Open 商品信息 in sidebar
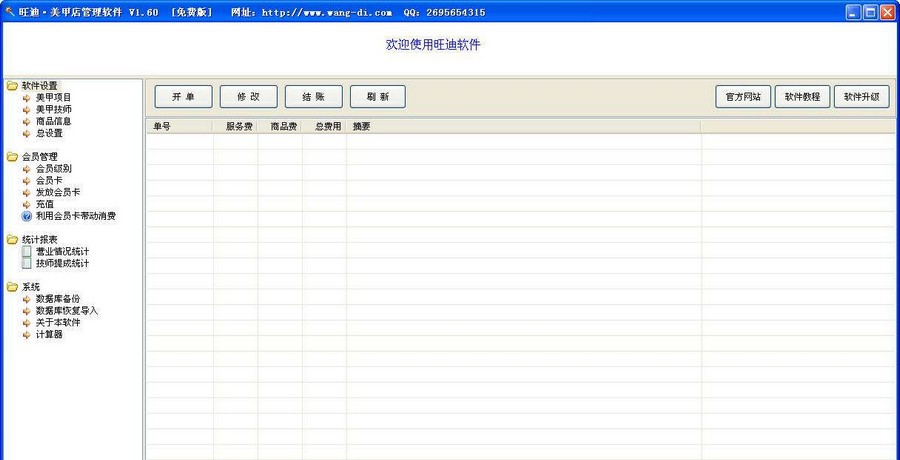The width and height of the screenshot is (900, 460). coord(53,122)
